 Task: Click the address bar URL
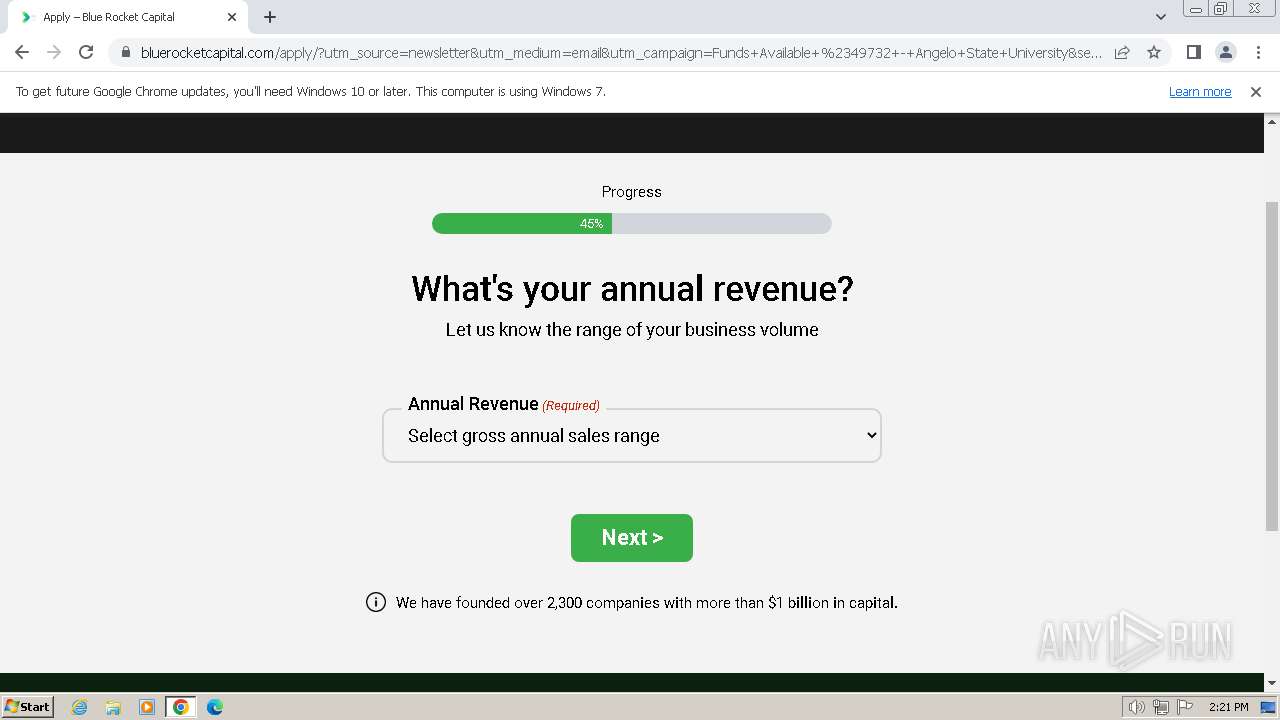(620, 52)
